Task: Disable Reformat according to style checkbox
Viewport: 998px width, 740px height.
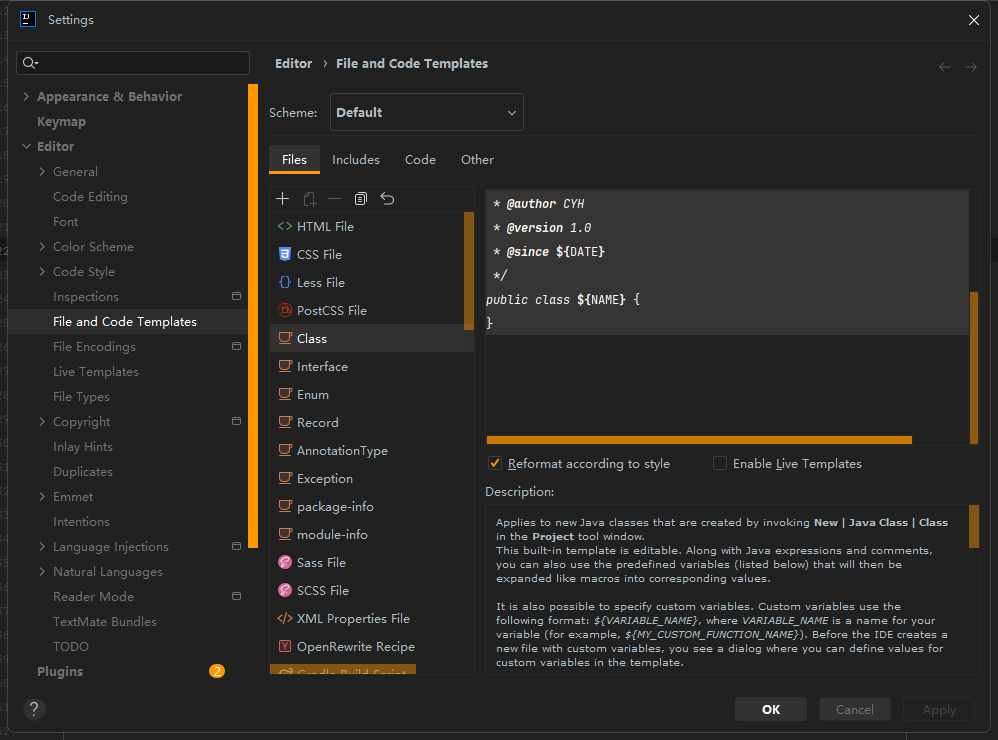Action: (494, 464)
